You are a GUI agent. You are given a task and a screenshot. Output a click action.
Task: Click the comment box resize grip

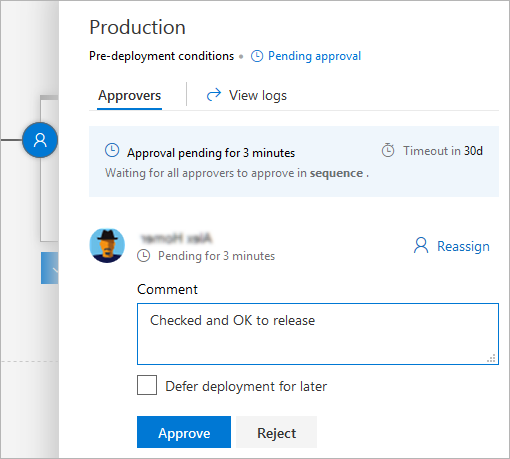click(x=491, y=358)
